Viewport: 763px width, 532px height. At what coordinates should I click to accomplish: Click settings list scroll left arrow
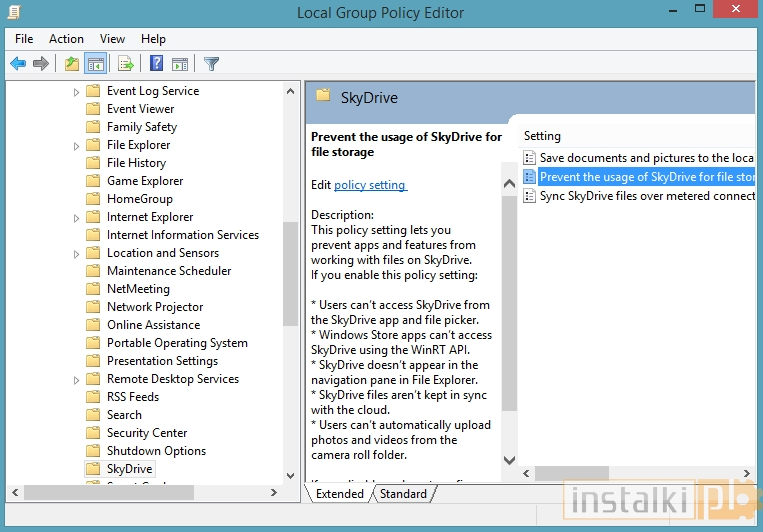(x=527, y=473)
